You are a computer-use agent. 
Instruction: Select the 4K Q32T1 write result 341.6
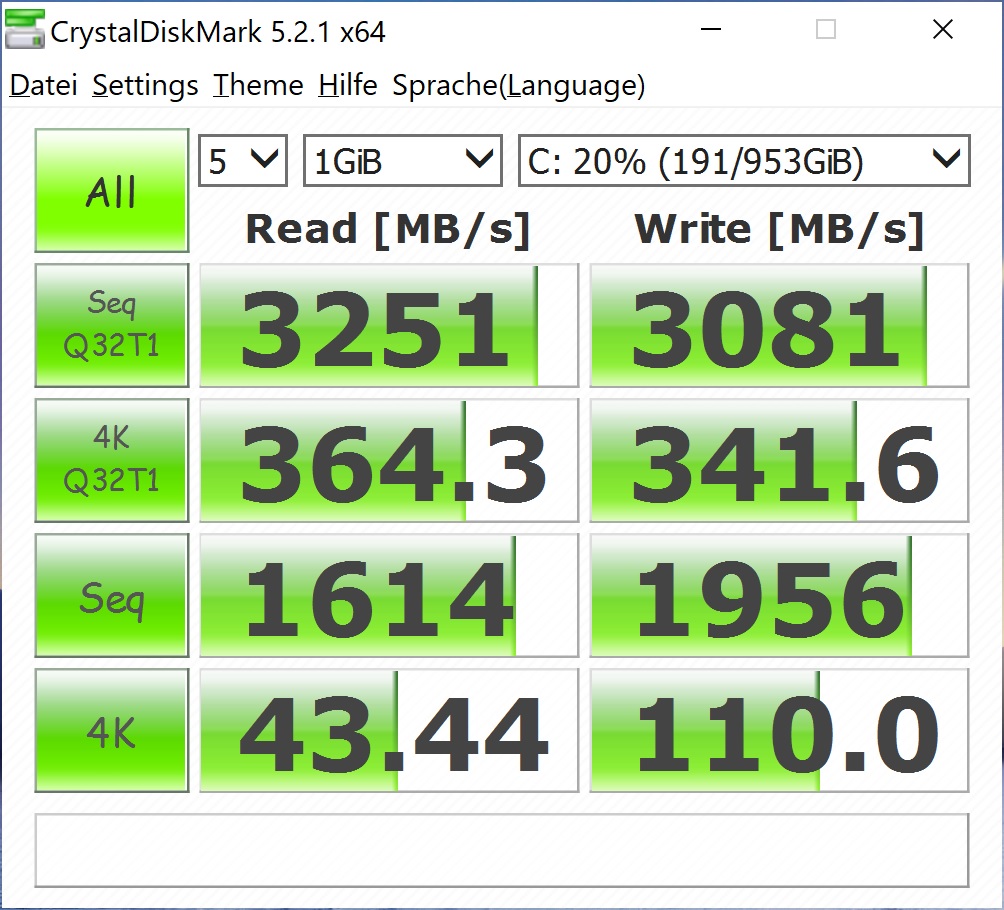(x=779, y=460)
